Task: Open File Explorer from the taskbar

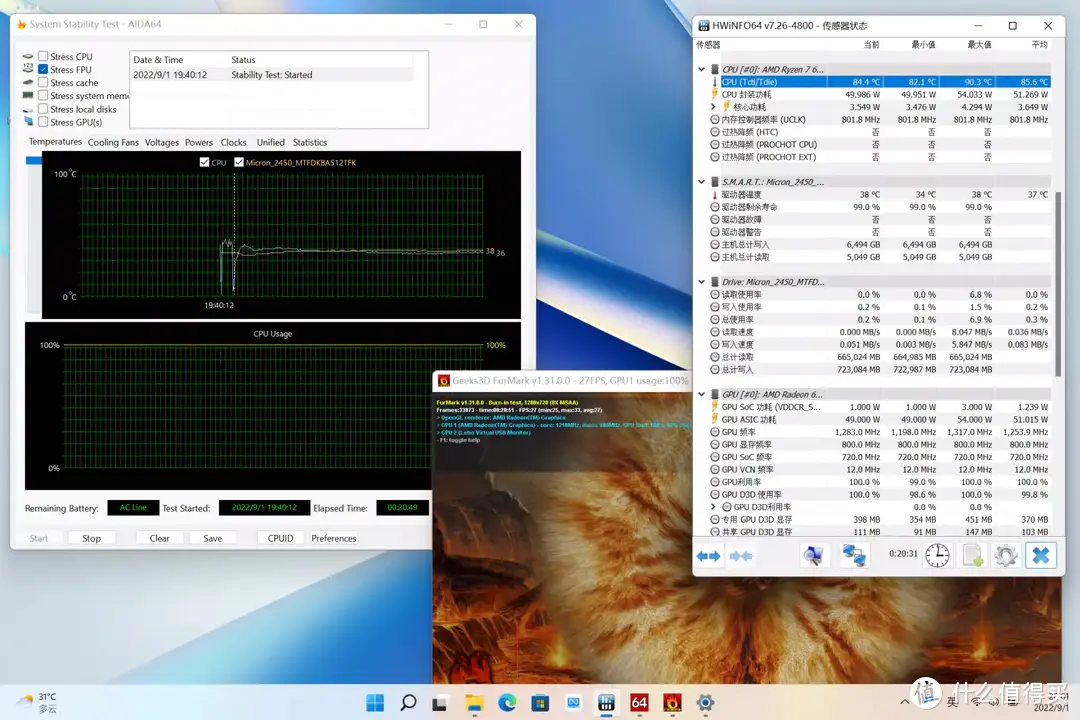Action: (x=474, y=703)
